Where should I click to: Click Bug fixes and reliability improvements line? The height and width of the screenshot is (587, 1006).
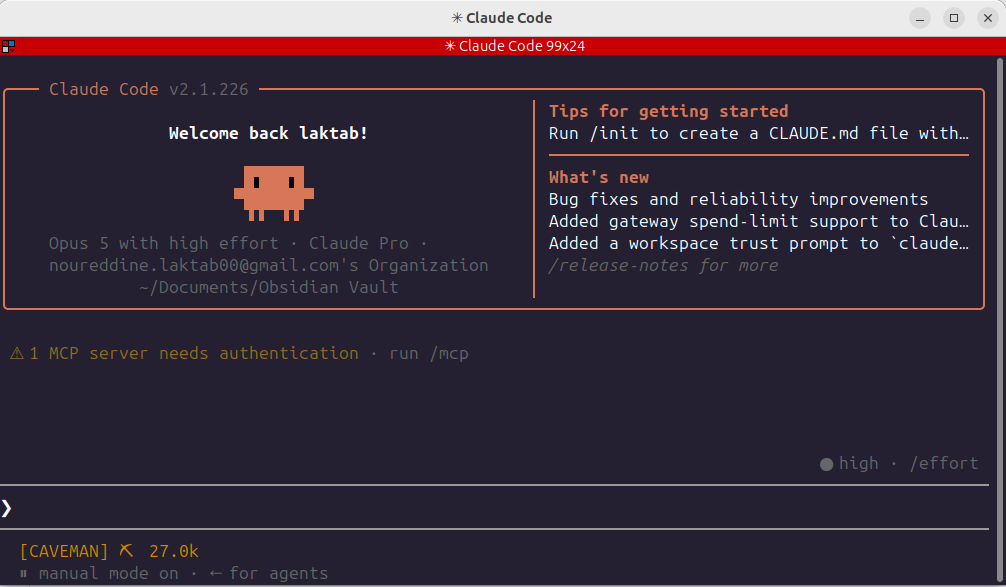(738, 200)
